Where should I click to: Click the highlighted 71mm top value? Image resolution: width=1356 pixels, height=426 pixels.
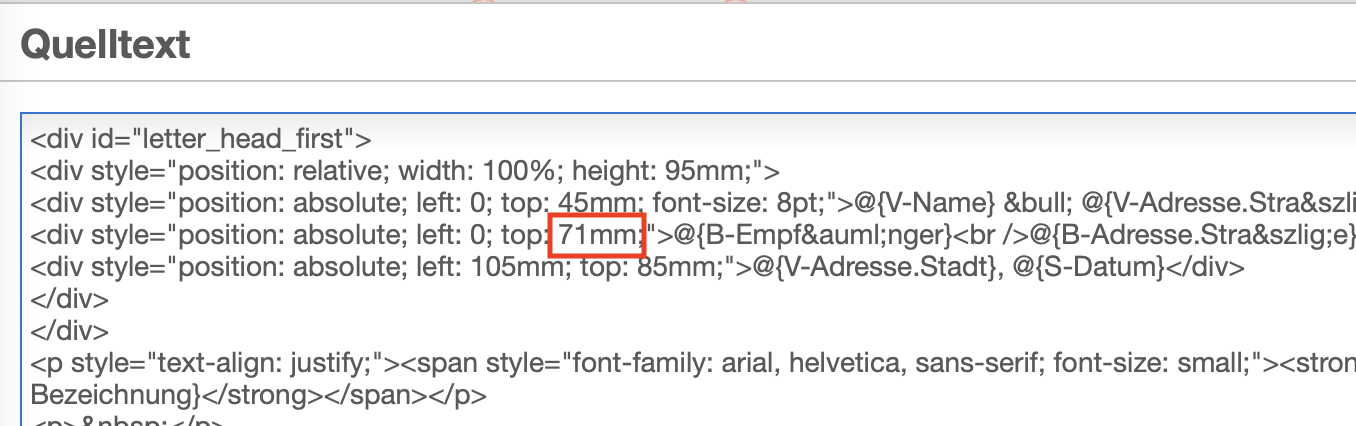tap(597, 235)
